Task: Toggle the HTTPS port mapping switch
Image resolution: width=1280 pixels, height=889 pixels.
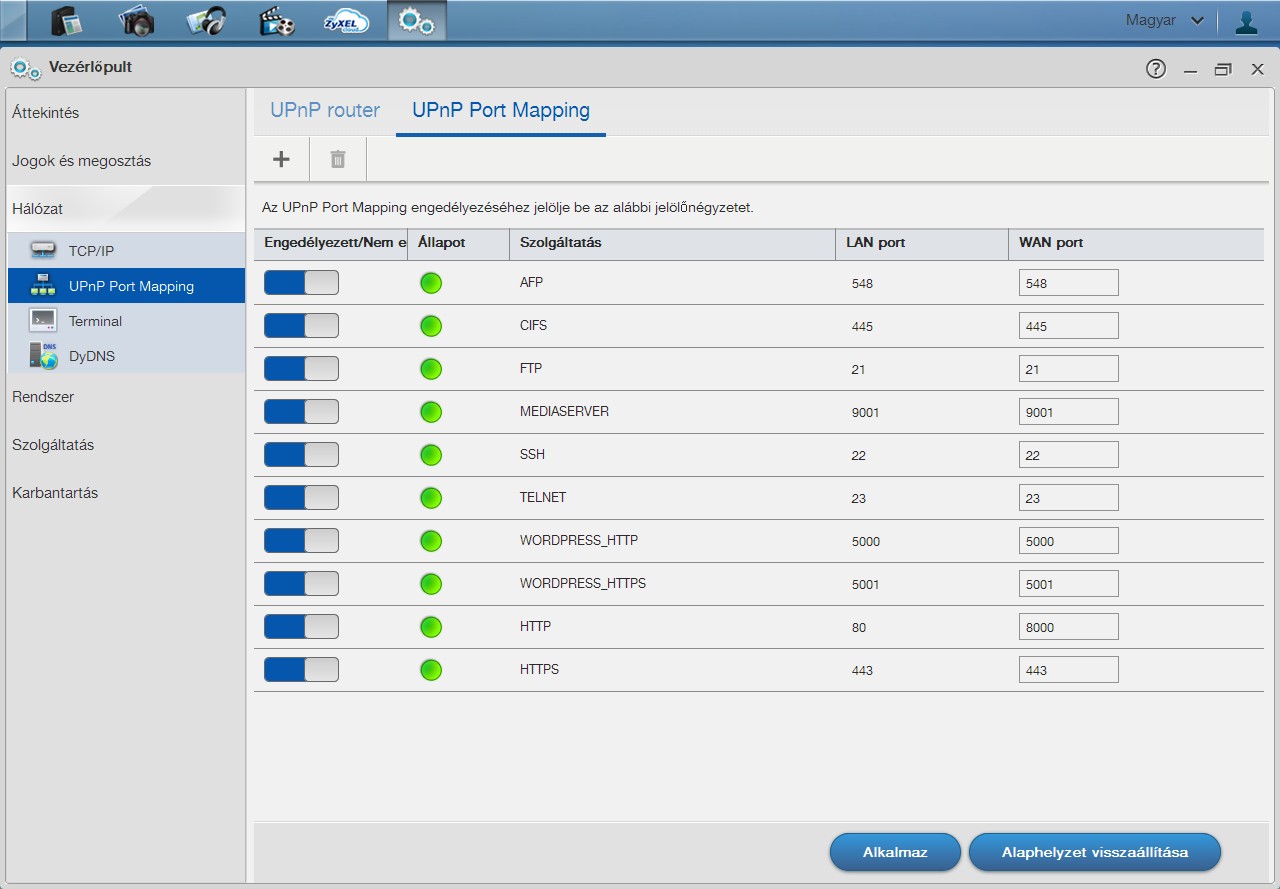Action: tap(301, 670)
